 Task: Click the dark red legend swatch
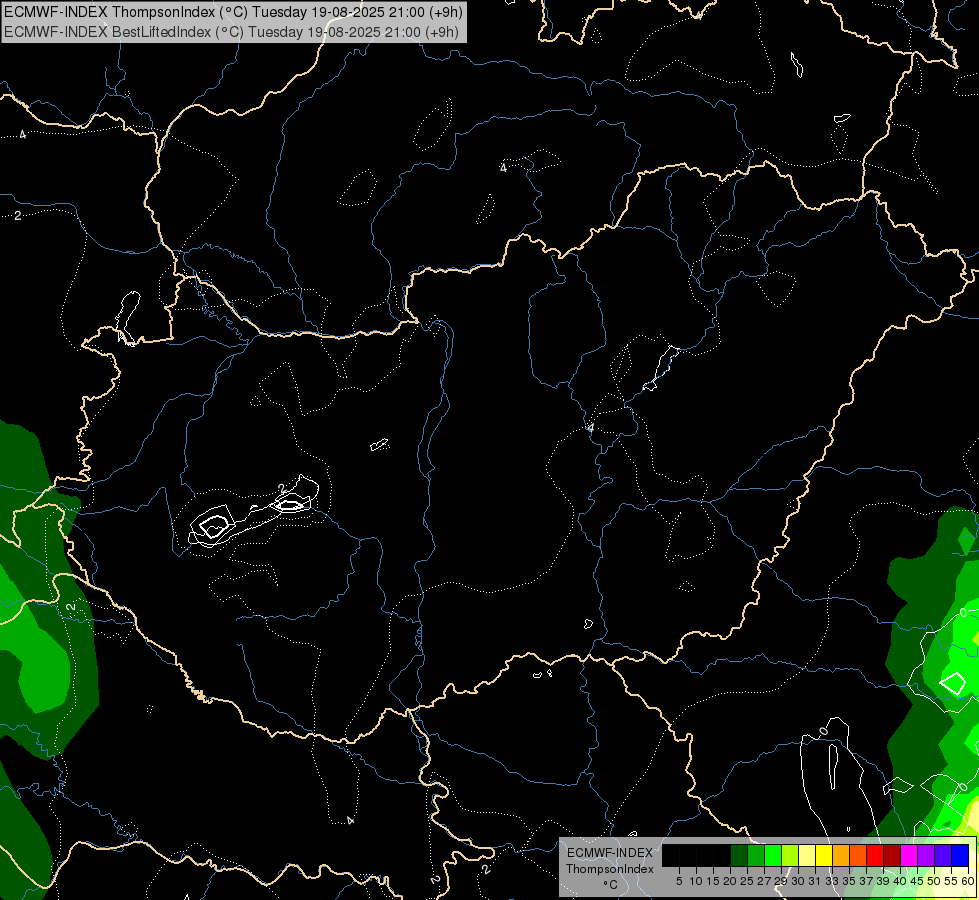click(x=892, y=855)
